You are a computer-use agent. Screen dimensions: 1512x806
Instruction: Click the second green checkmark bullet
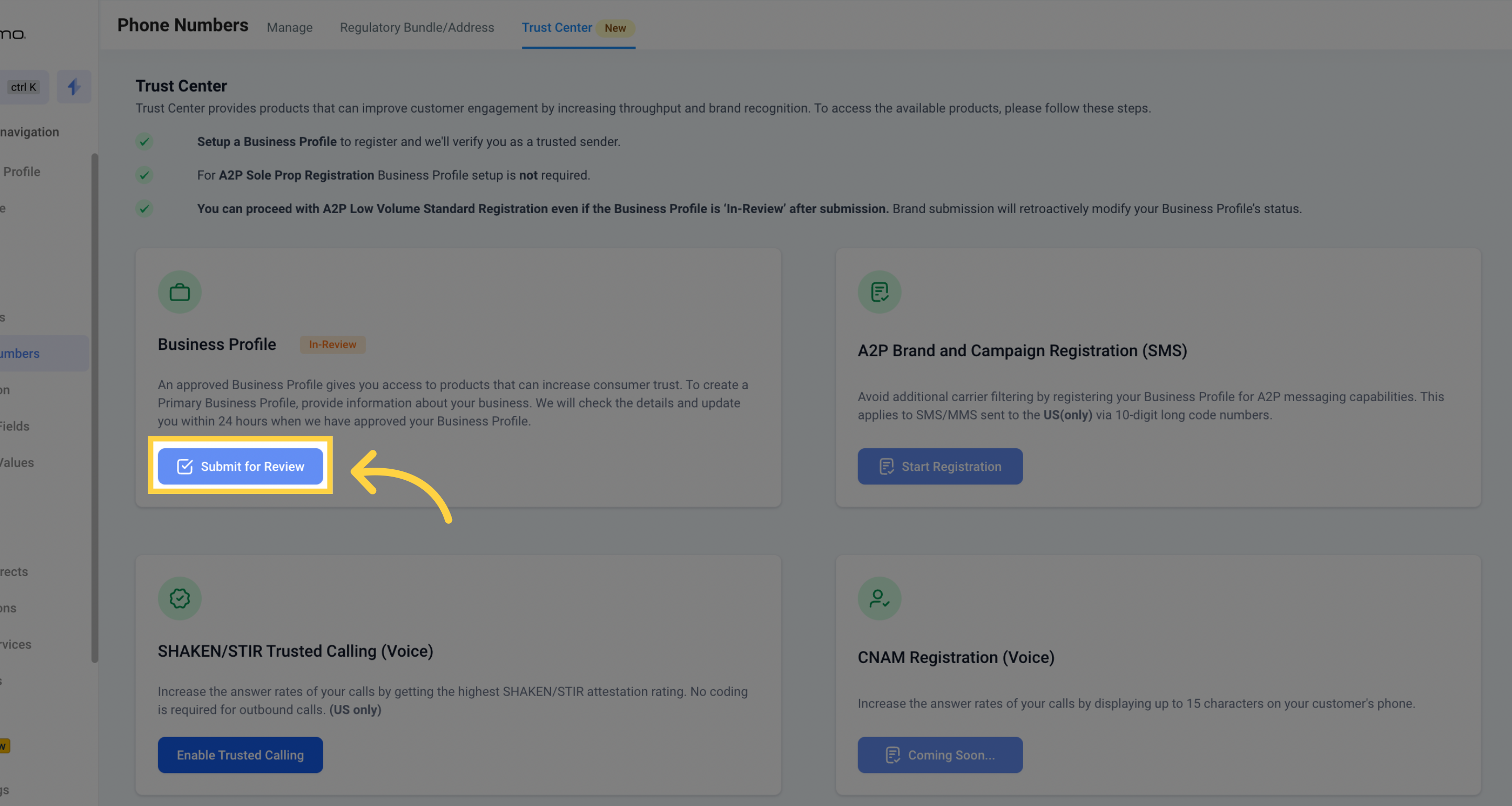pos(145,175)
